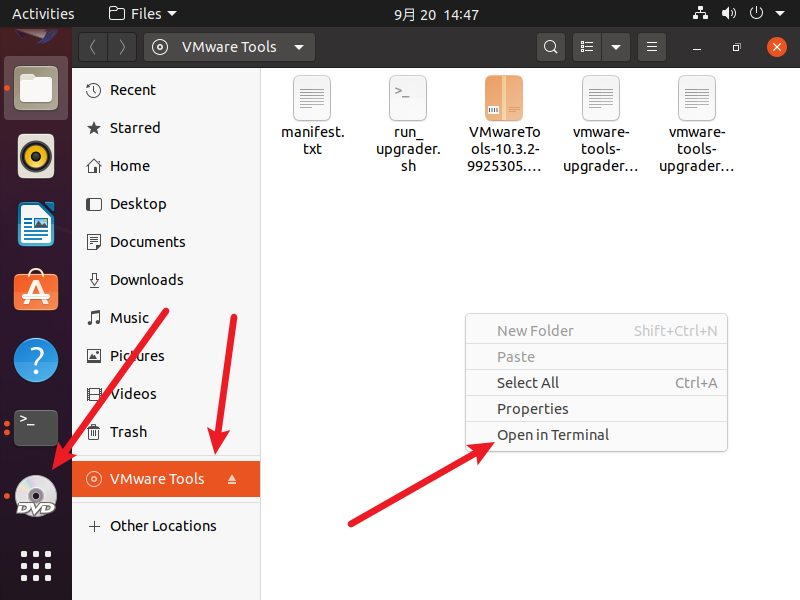The image size is (800, 600).
Task: Show Applications grid in the dock
Action: (36, 566)
